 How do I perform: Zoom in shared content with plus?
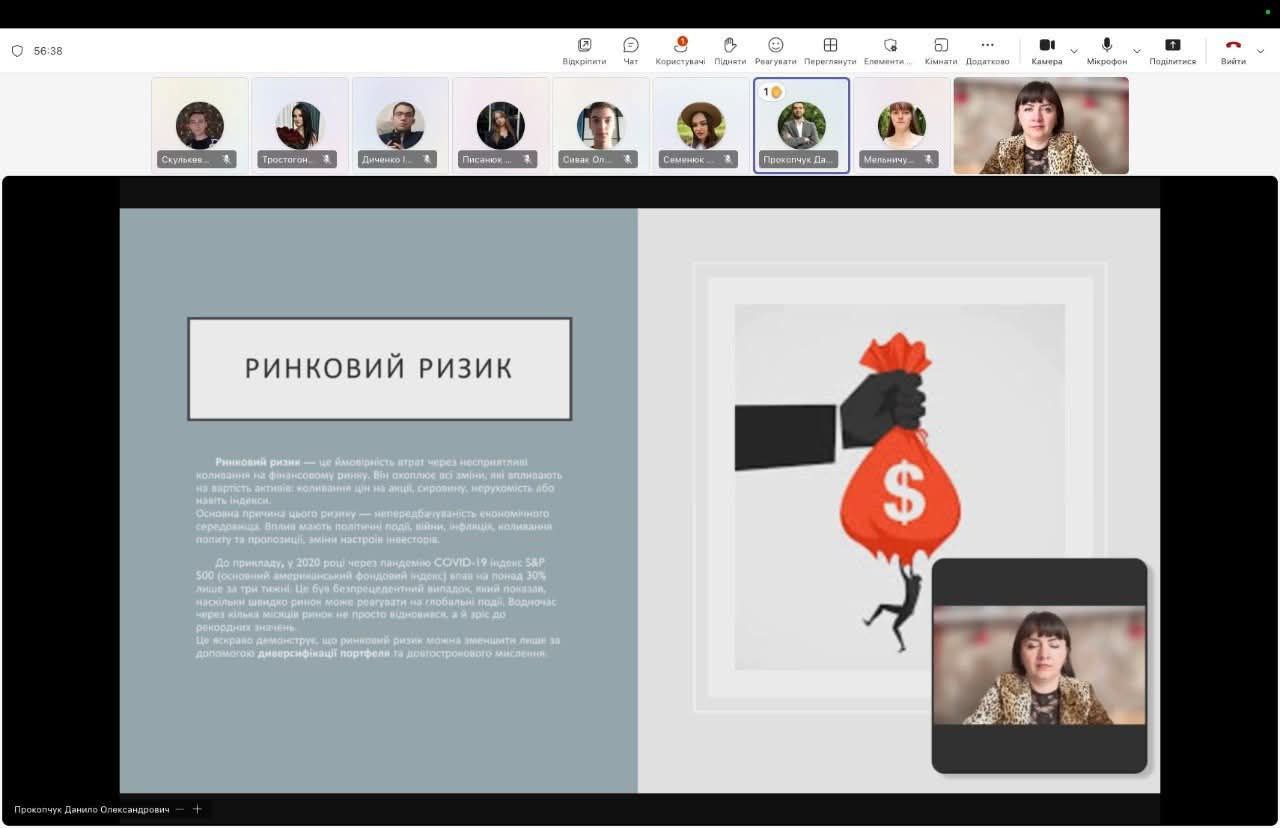pyautogui.click(x=197, y=809)
